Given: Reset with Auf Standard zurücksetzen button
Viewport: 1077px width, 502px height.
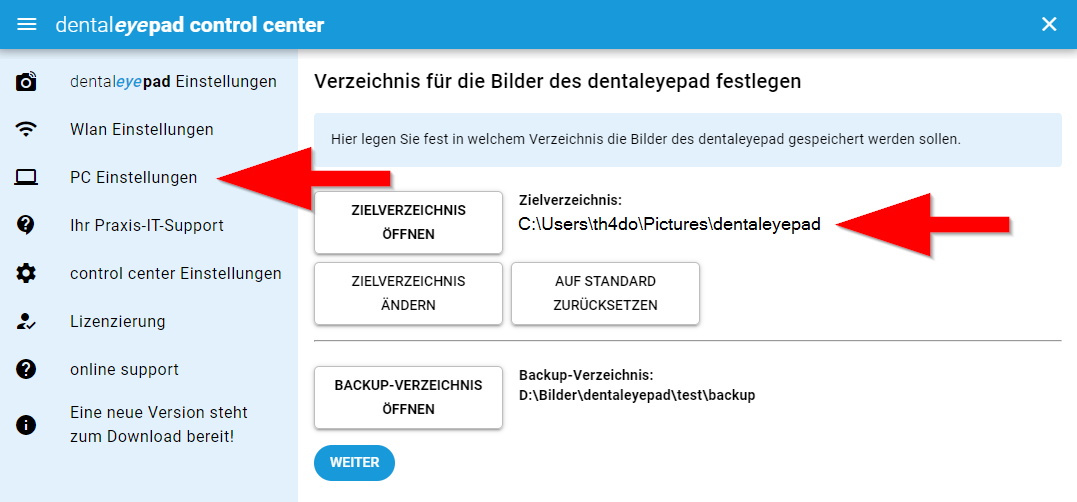Looking at the screenshot, I should (605, 293).
